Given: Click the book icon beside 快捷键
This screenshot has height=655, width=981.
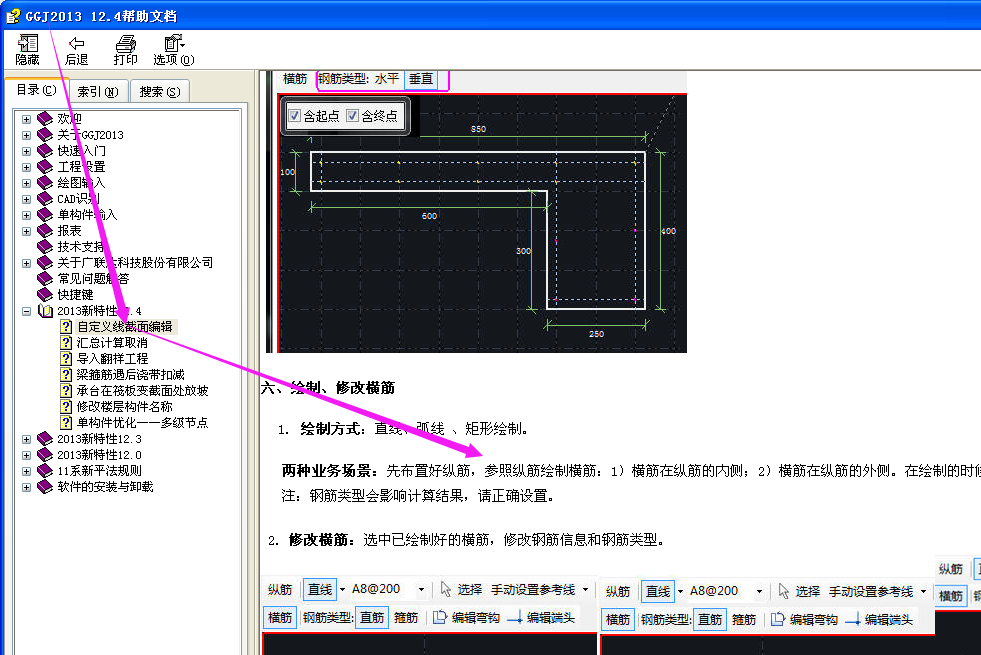Looking at the screenshot, I should click(x=44, y=294).
